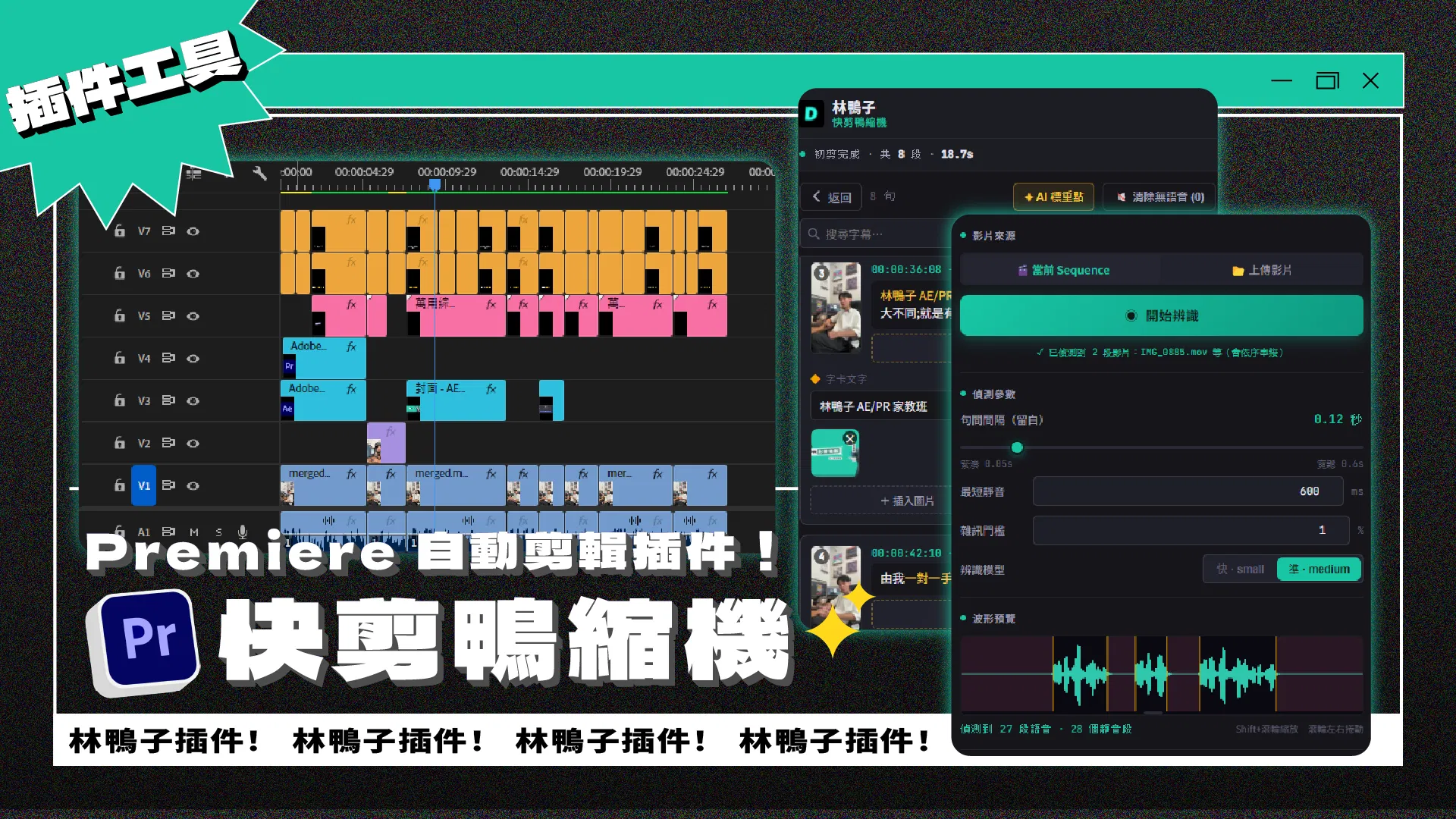Open timeline wrench display settings
This screenshot has width=1456, height=819.
click(259, 174)
